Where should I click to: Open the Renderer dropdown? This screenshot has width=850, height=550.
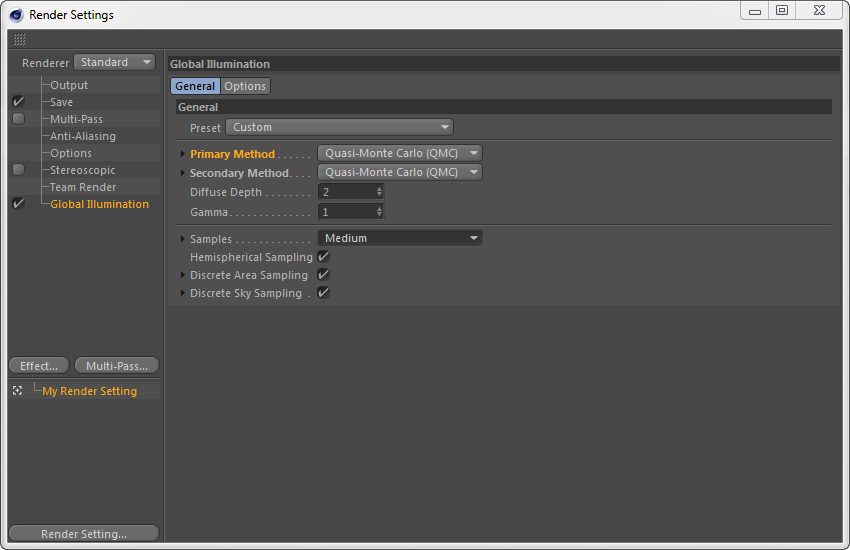(x=115, y=62)
